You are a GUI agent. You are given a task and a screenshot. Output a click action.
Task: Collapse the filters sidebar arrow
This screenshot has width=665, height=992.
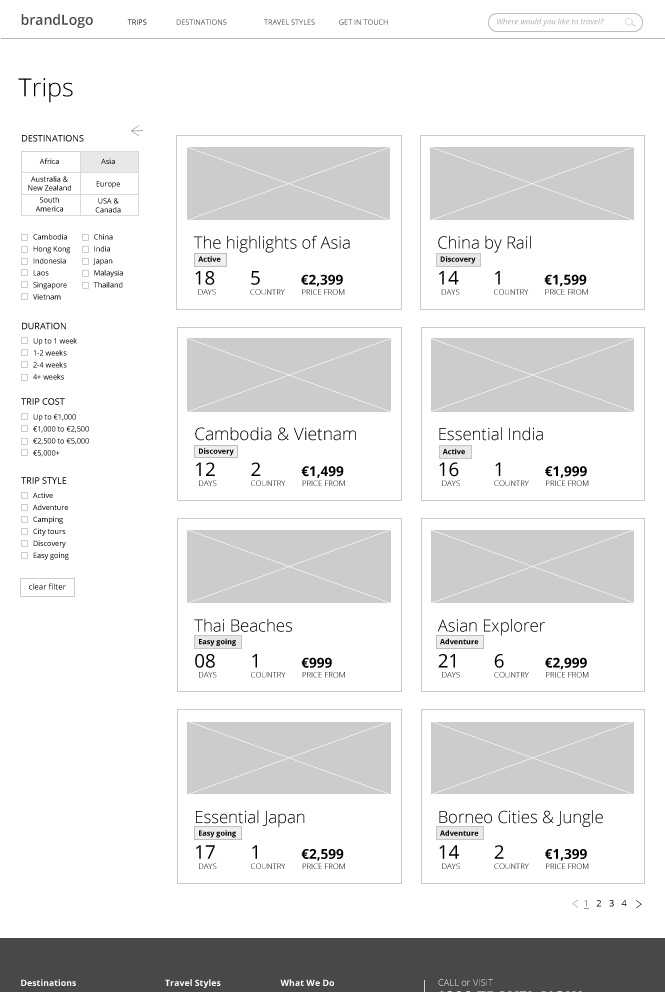point(137,130)
